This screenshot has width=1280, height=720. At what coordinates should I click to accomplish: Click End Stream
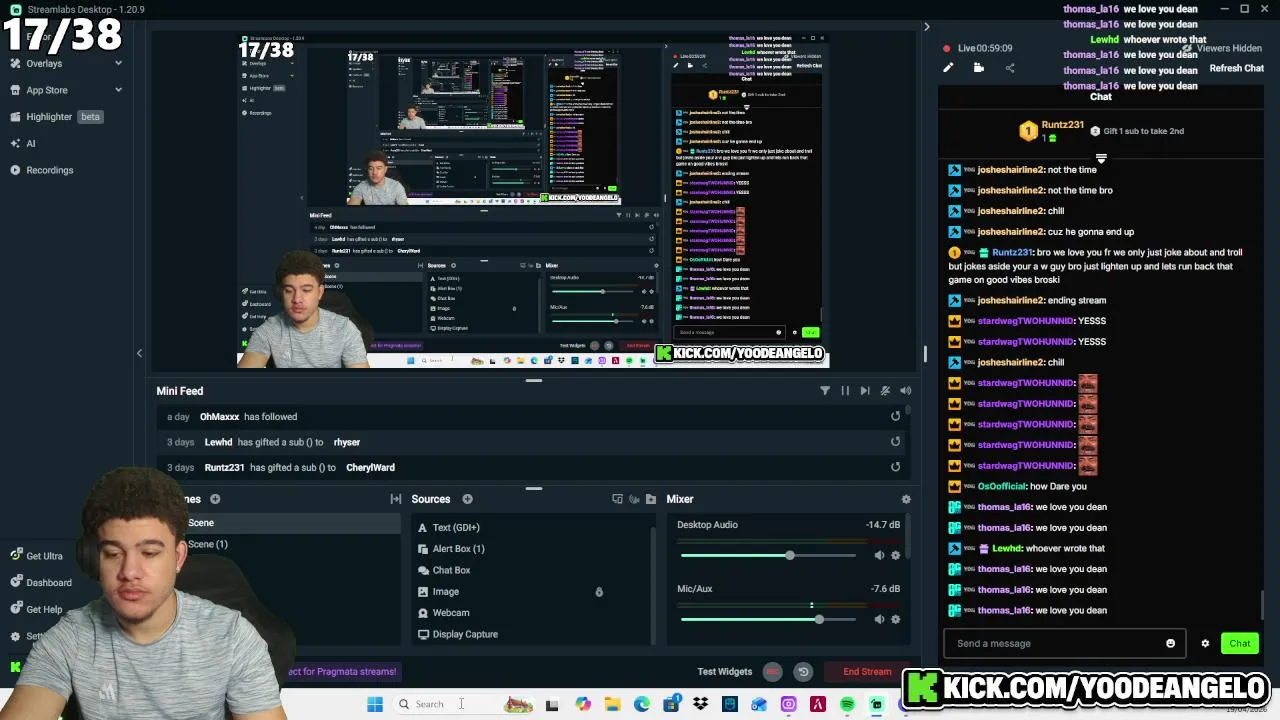point(867,672)
